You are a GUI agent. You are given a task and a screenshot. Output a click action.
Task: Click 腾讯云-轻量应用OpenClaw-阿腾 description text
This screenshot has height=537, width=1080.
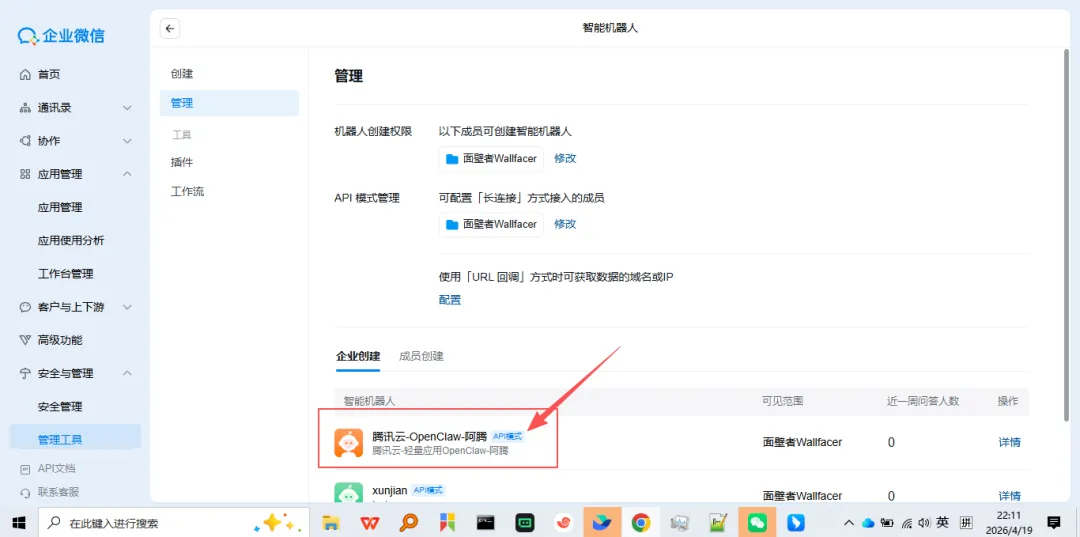click(440, 451)
